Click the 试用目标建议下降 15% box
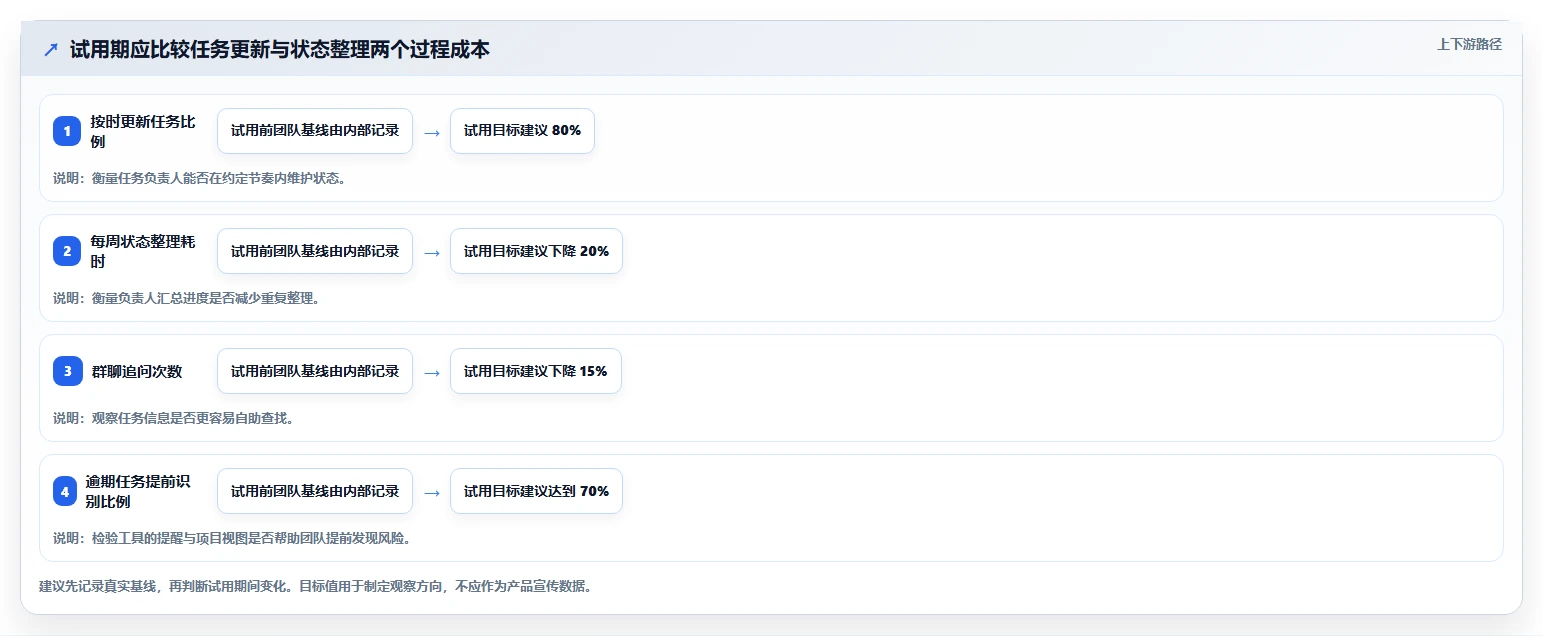This screenshot has height=636, width=1543. [536, 371]
